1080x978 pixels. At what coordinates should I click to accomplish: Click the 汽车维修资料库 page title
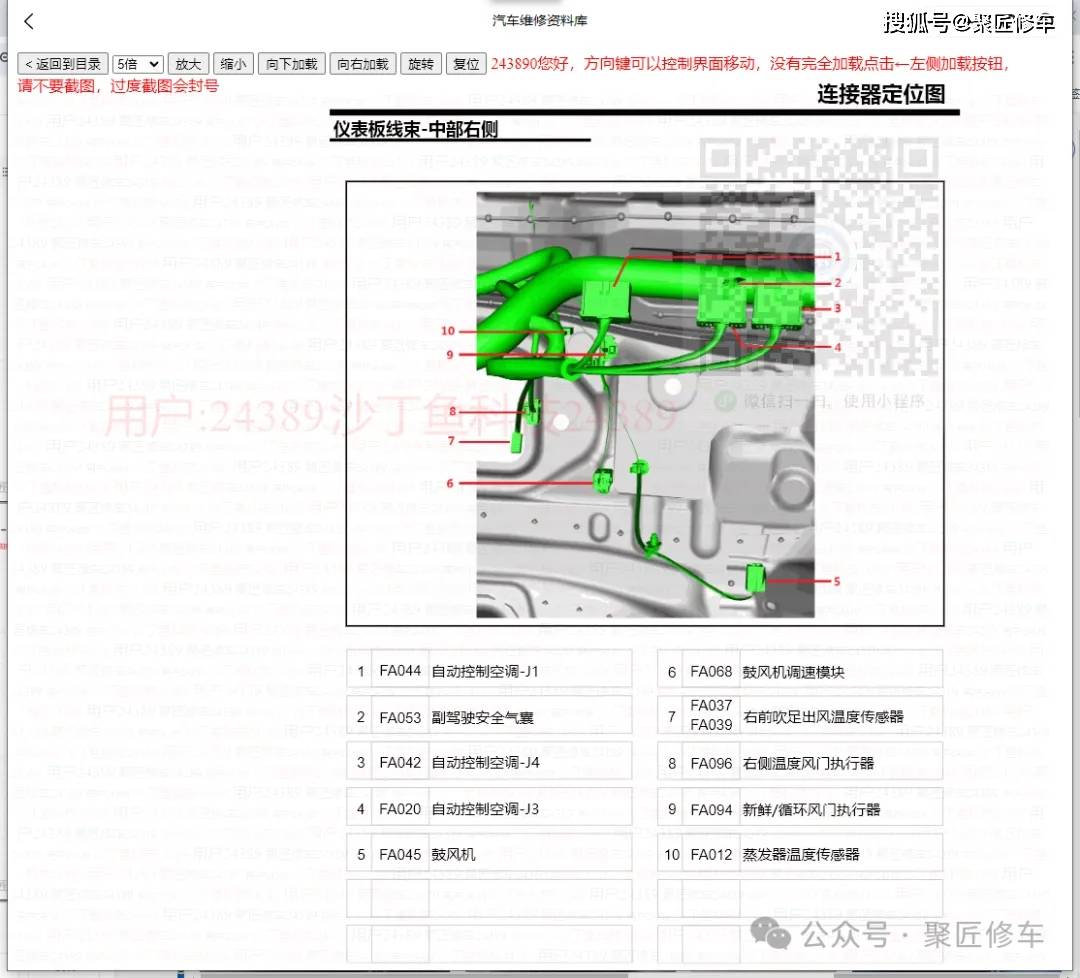pos(540,21)
